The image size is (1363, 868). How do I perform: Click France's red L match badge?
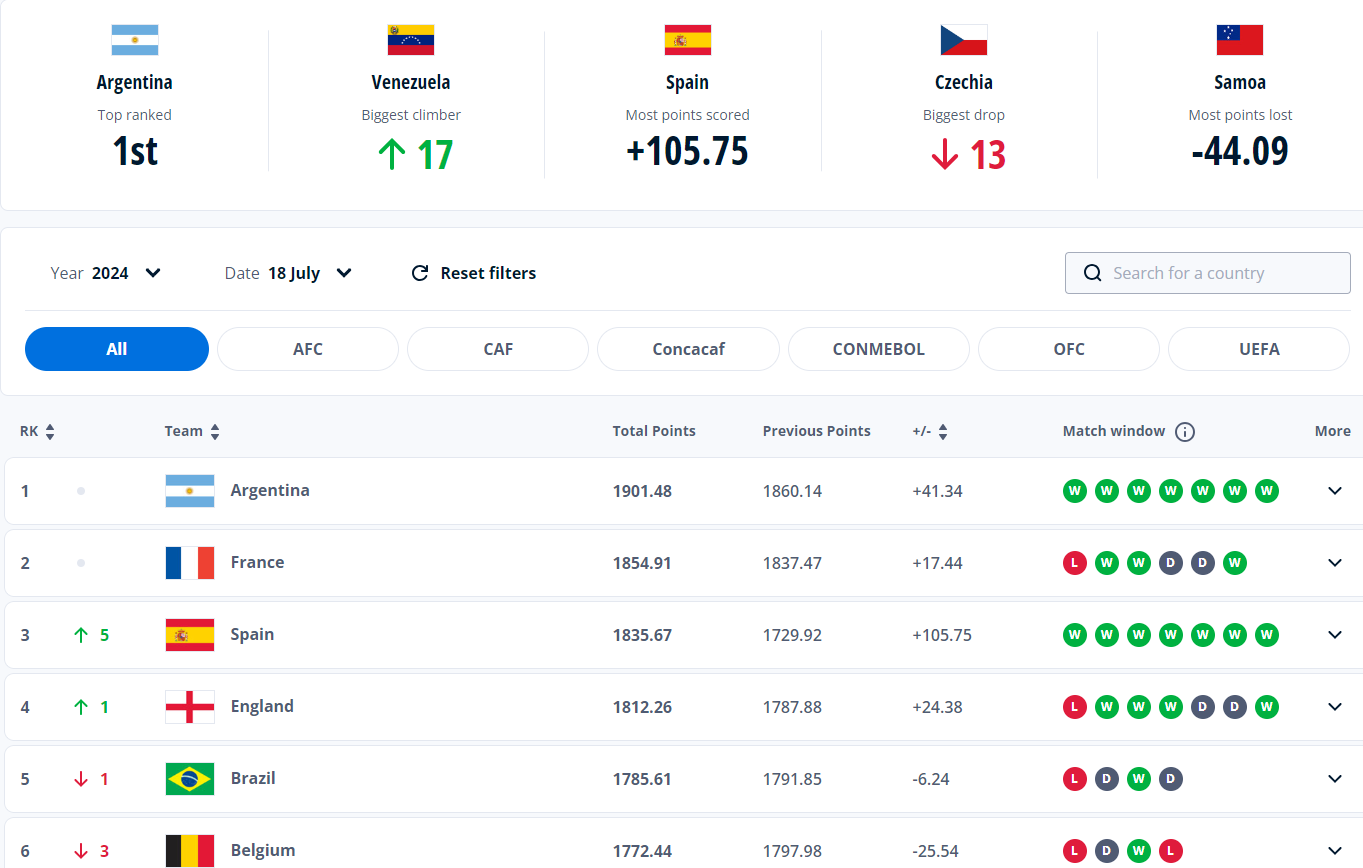click(1075, 563)
